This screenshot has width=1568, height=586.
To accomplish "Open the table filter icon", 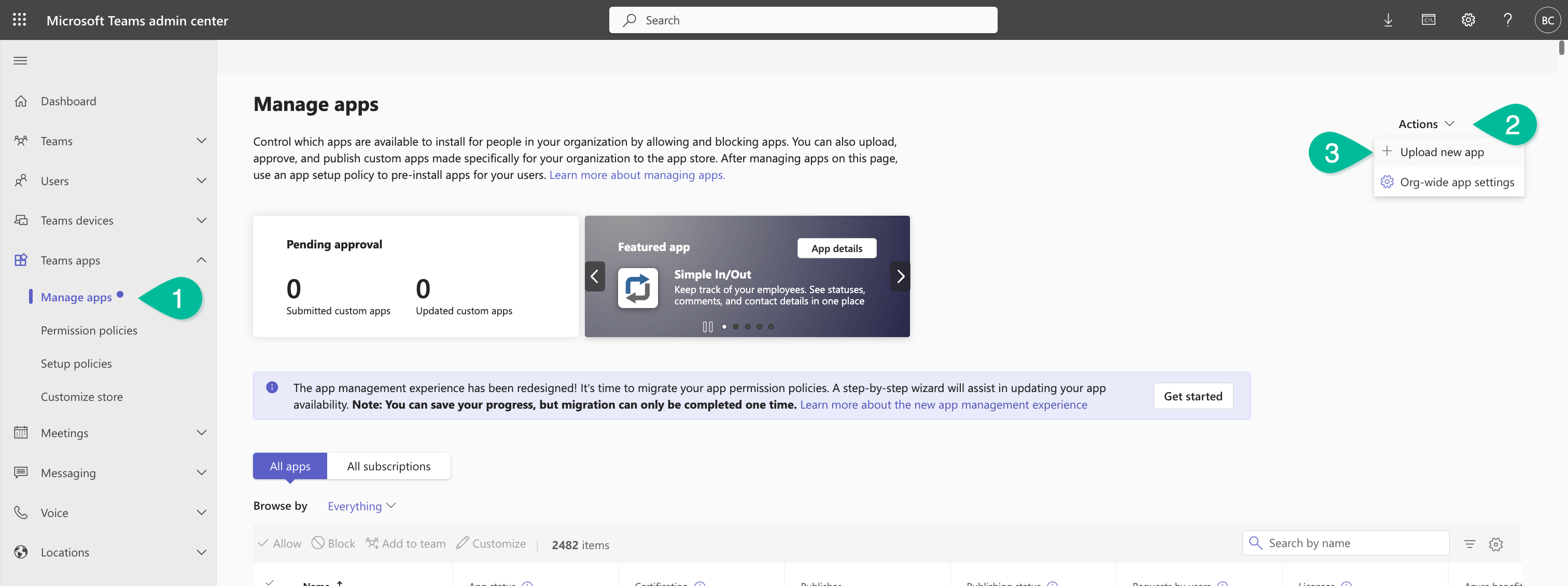I will coord(1469,544).
